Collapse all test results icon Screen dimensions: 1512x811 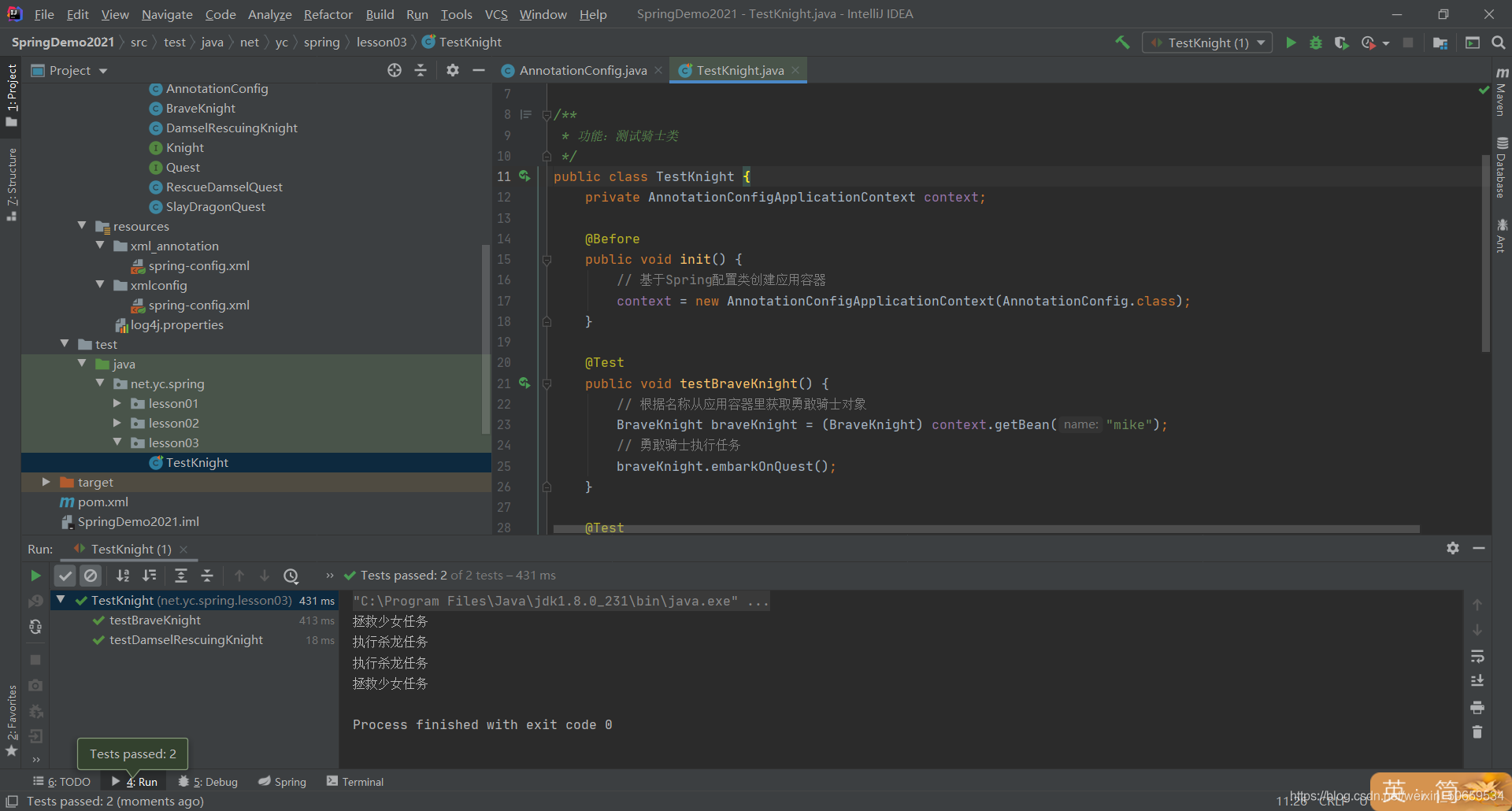click(x=207, y=576)
